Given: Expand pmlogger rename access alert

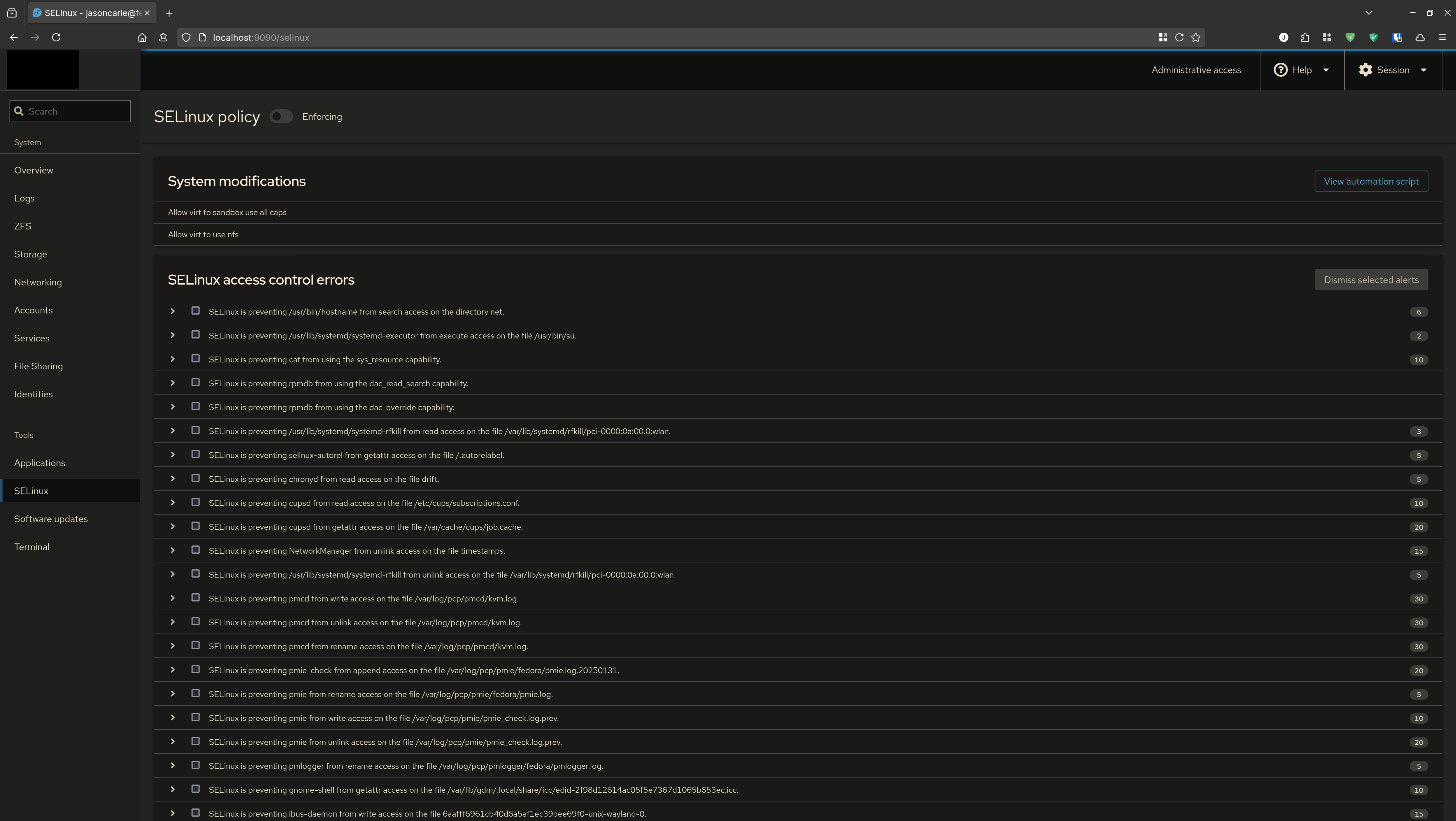Looking at the screenshot, I should pyautogui.click(x=172, y=766).
